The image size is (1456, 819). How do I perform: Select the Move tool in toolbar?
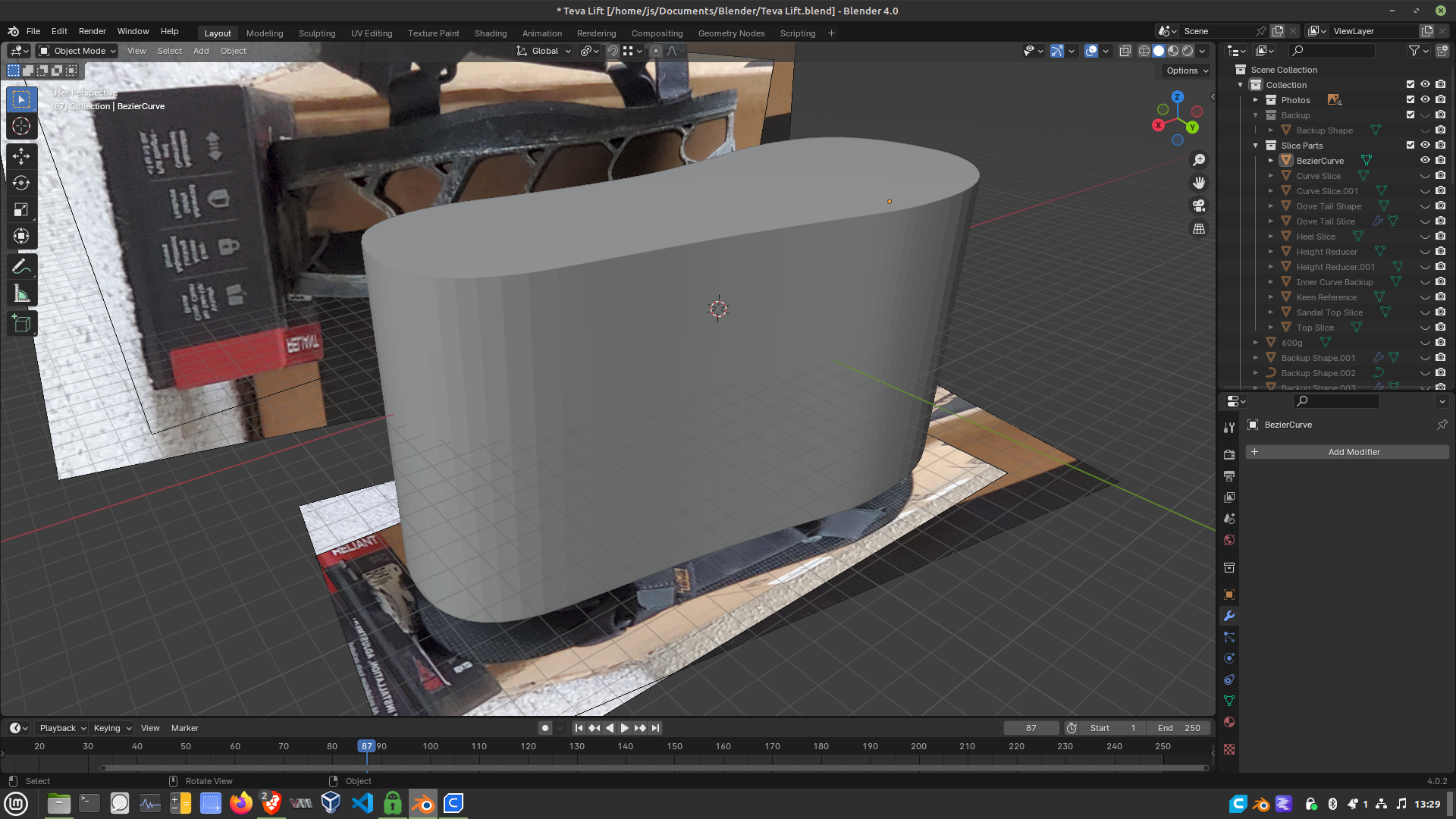tap(21, 155)
